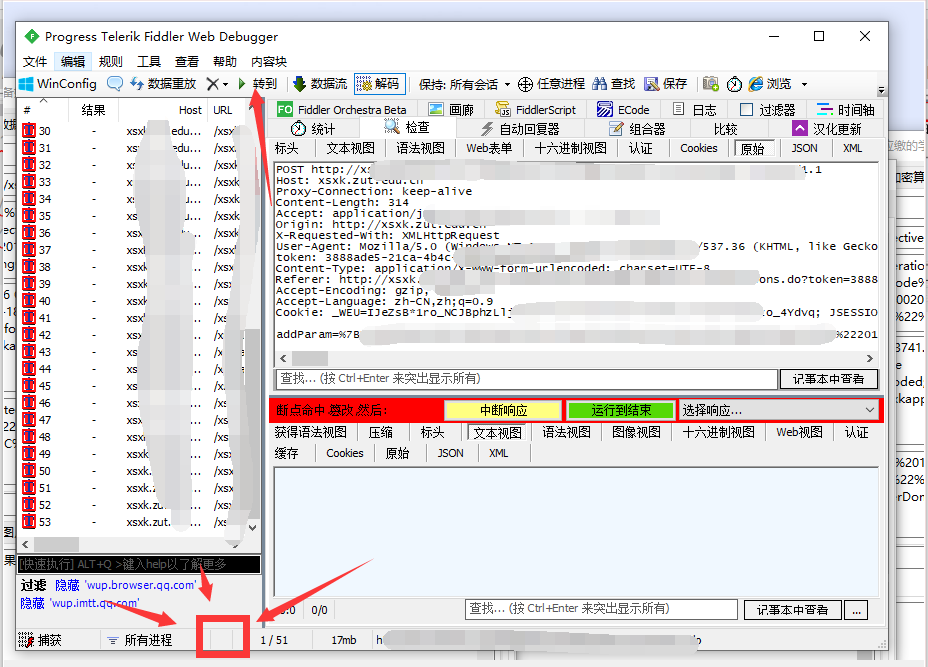Click the stopwatch timer icon

click(734, 84)
